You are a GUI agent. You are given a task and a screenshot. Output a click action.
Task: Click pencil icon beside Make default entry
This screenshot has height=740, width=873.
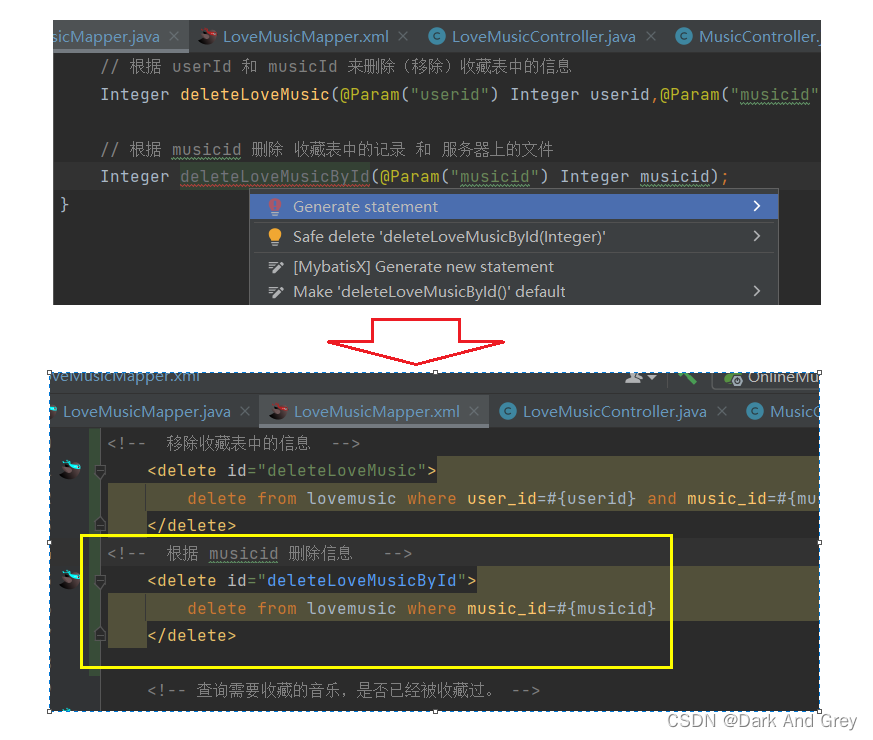276,292
